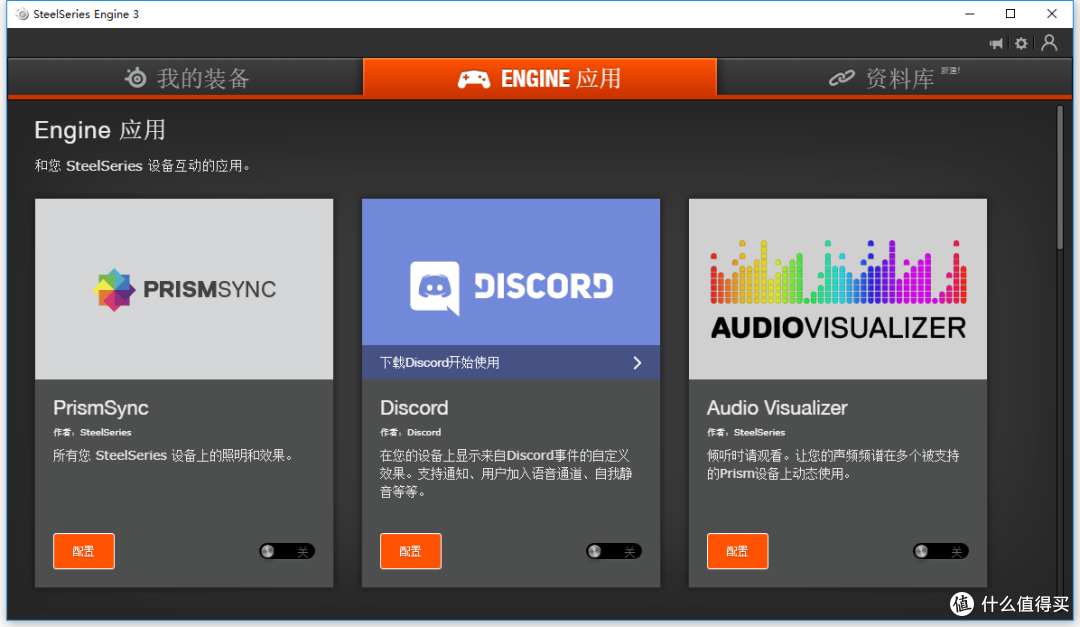This screenshot has height=627, width=1080.
Task: Click the 作者: Discord author line
Action: coord(411,433)
